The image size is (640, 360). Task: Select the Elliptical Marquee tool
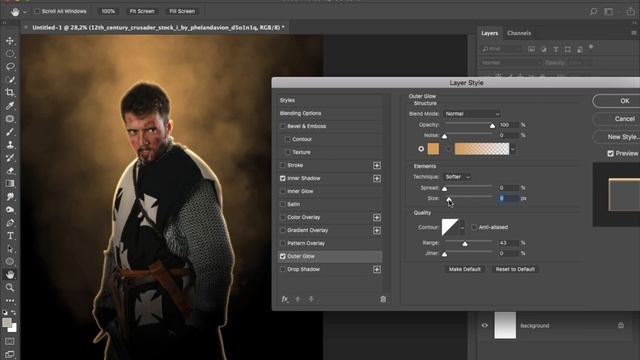(10, 54)
